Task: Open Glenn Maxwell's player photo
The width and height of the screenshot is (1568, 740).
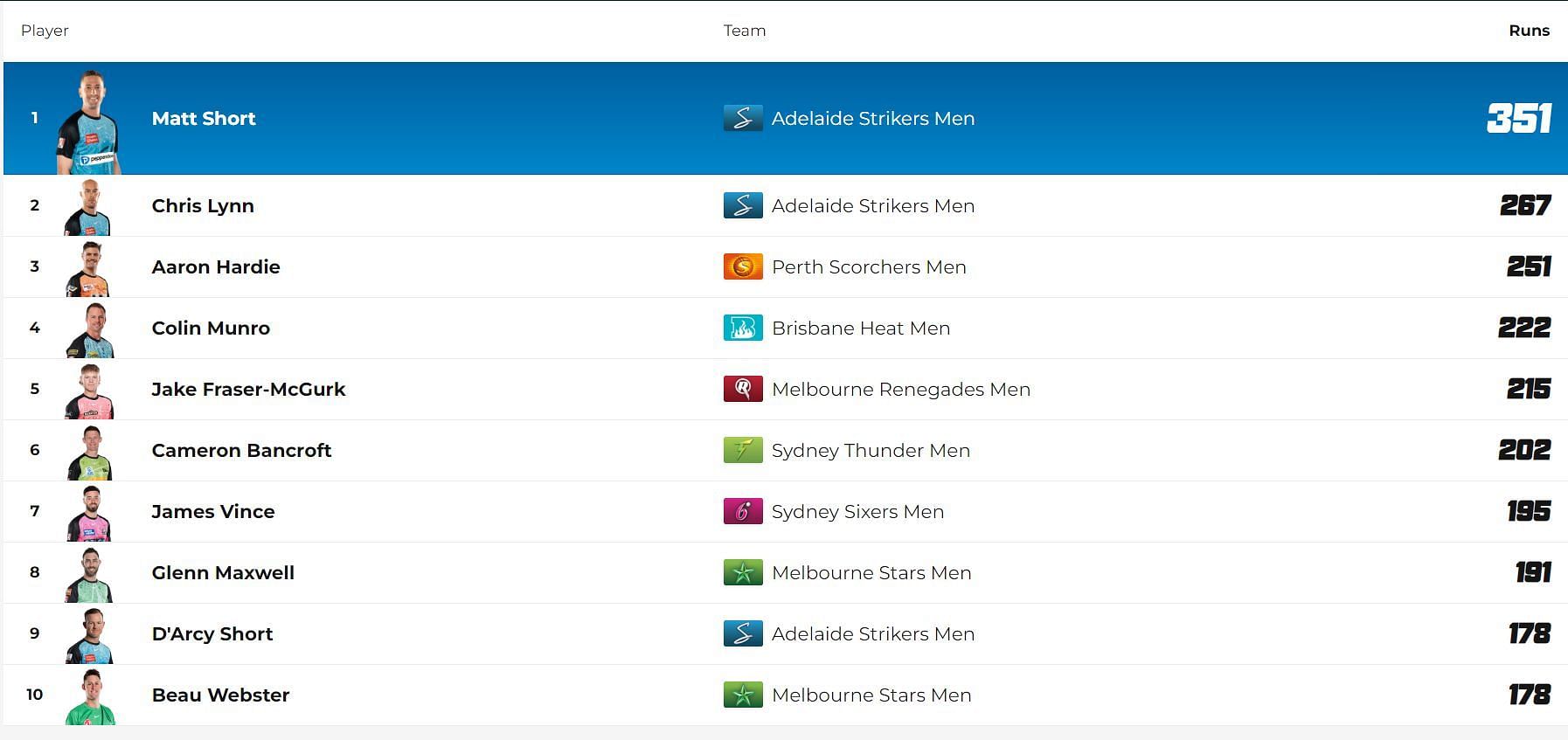Action: [89, 575]
